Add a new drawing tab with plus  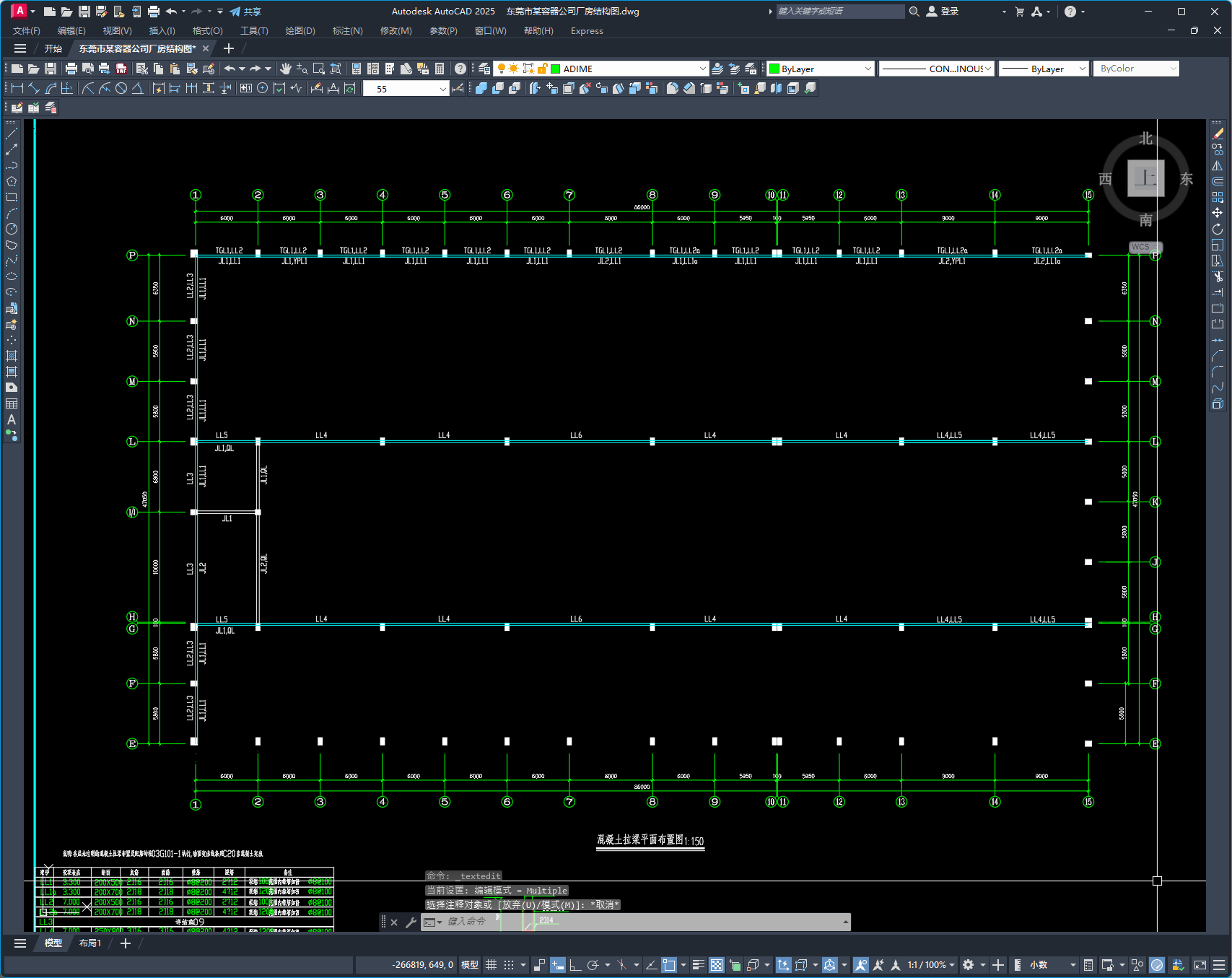pyautogui.click(x=229, y=48)
